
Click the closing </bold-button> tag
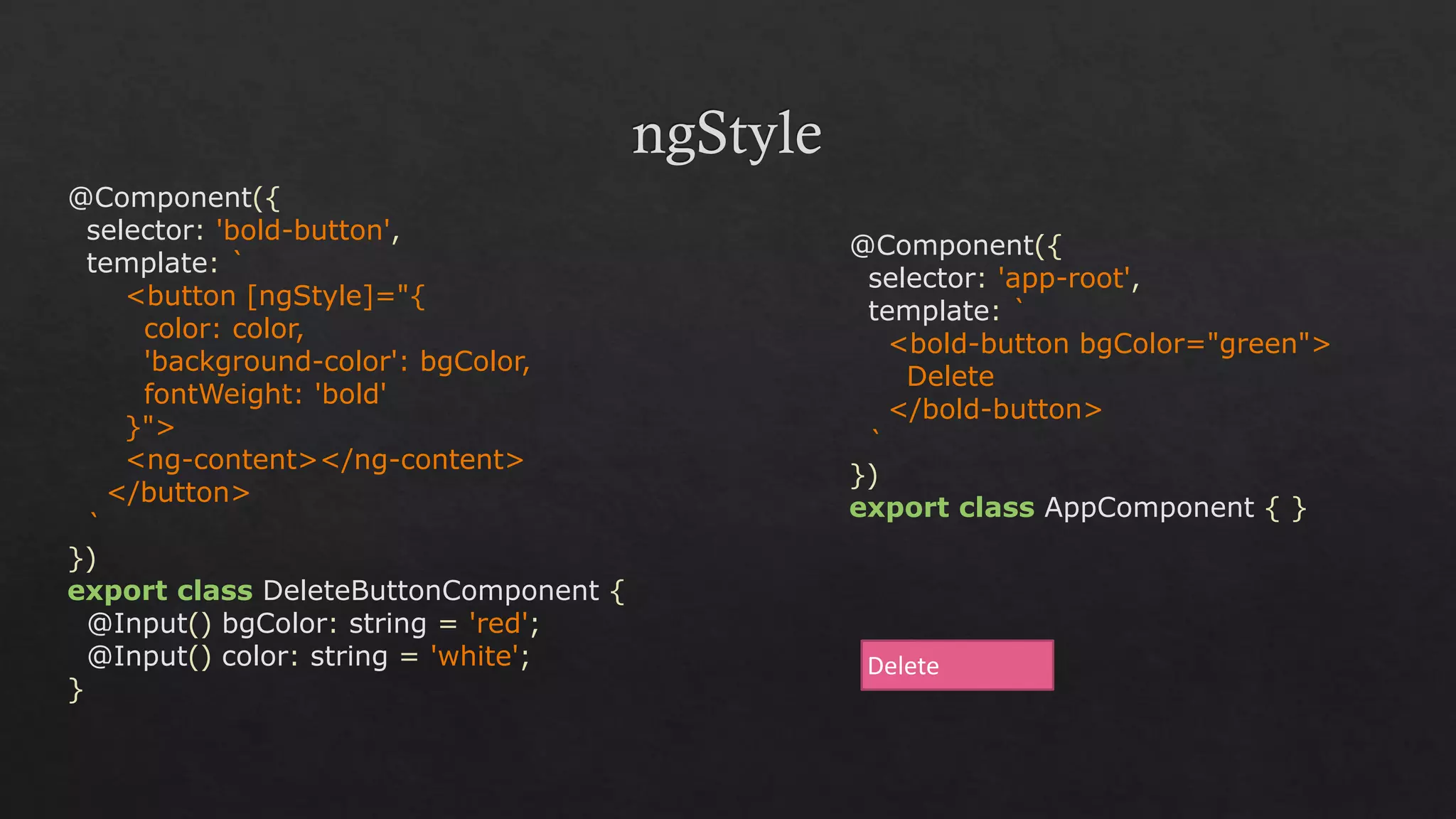pyautogui.click(x=995, y=409)
